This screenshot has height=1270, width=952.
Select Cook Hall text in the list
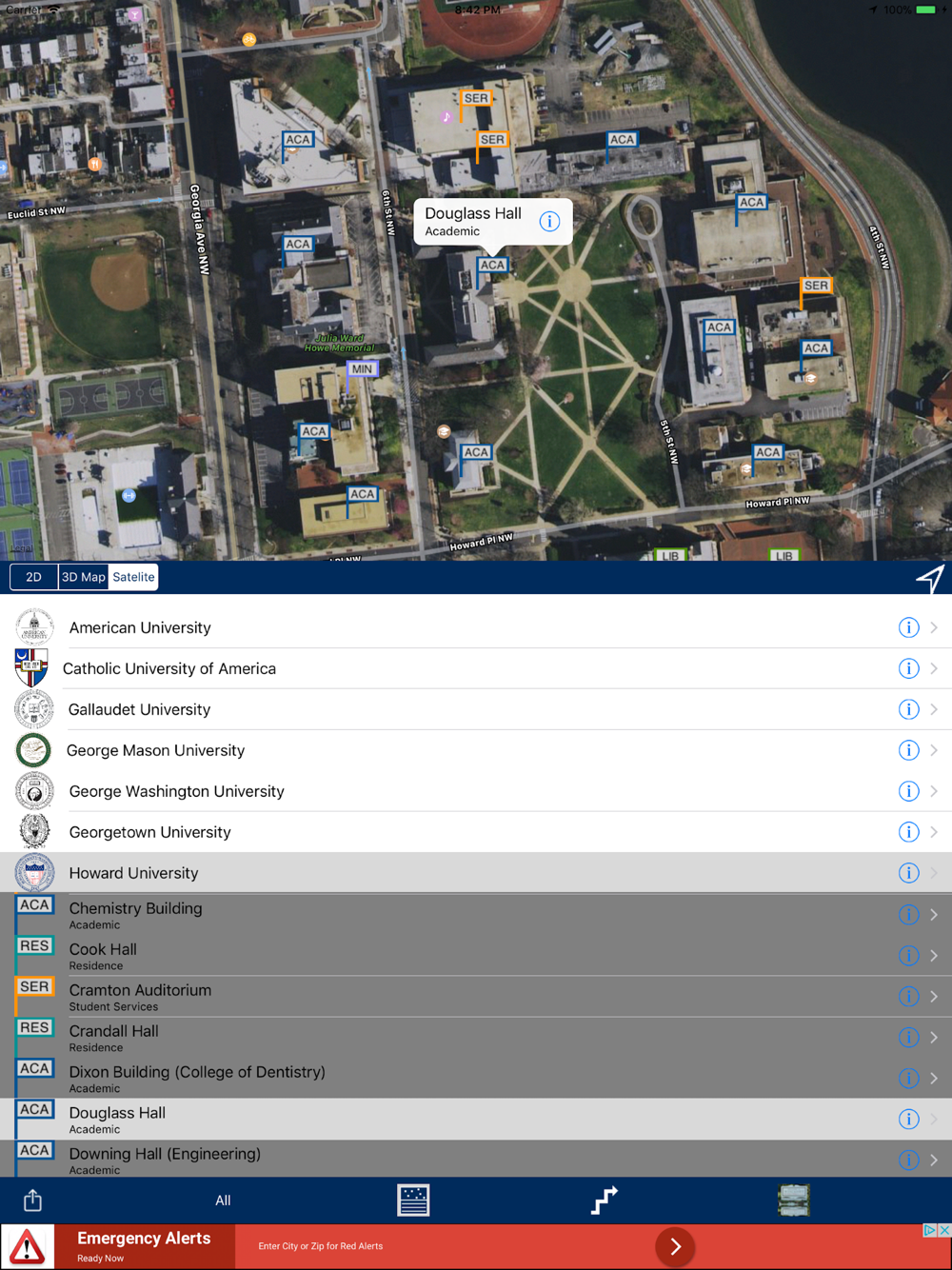(x=103, y=949)
